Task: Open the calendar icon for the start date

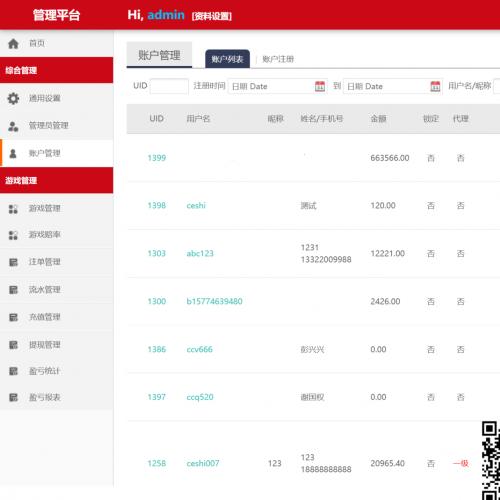Action: click(x=320, y=86)
